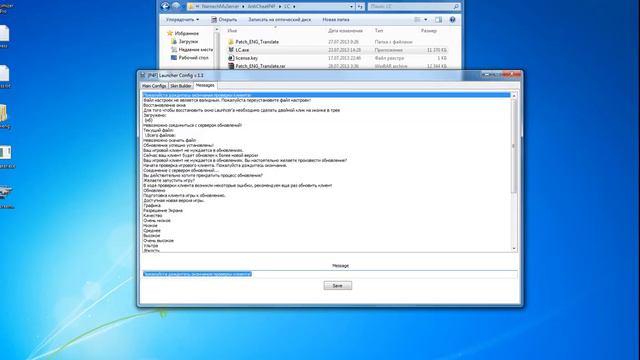Click the license.key file icon

coord(231,58)
